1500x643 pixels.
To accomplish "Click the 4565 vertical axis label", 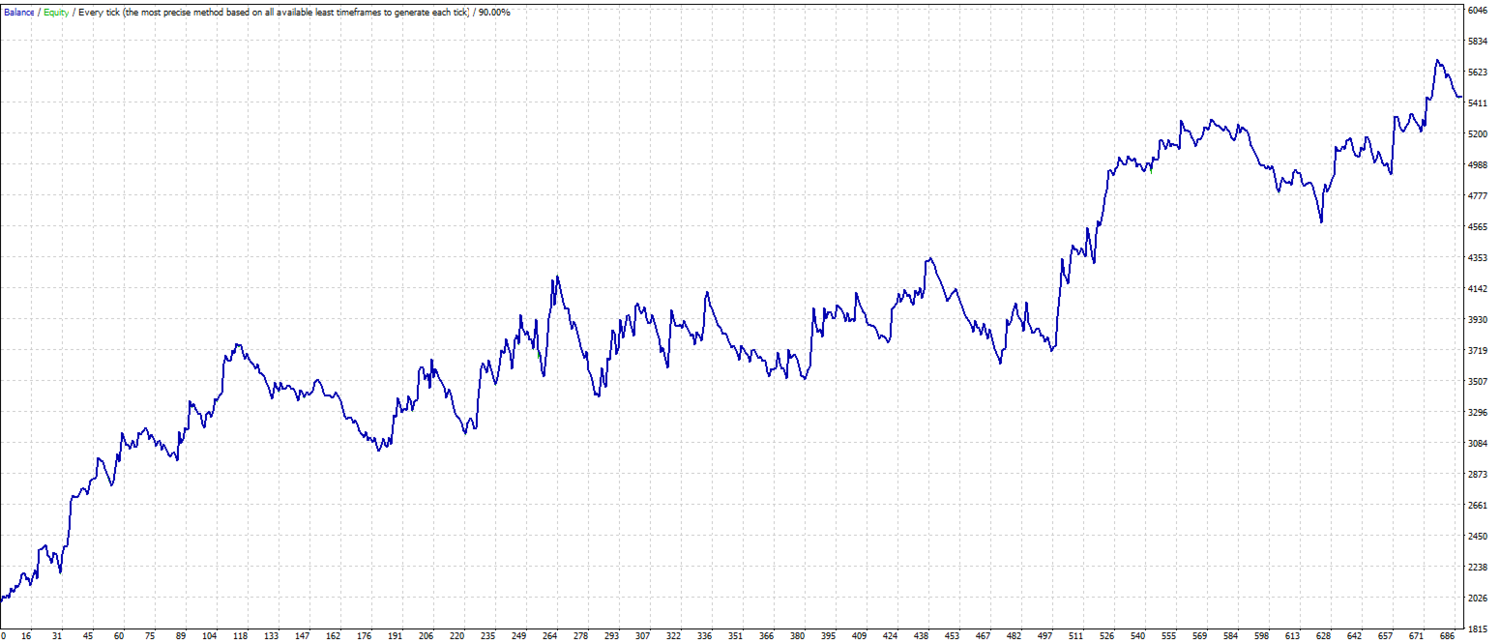I will pos(1477,227).
